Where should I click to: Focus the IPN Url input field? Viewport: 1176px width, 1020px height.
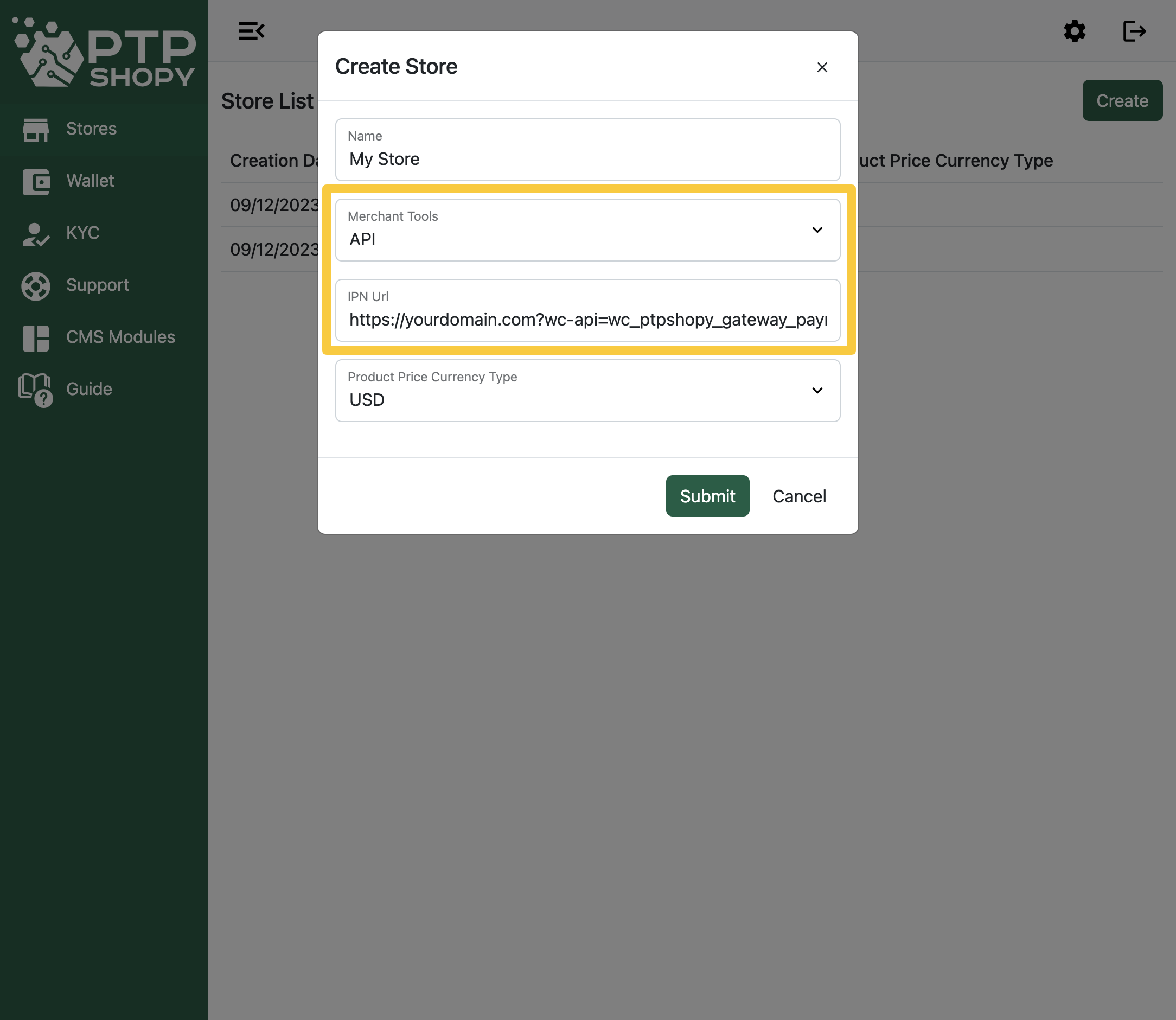tap(587, 310)
